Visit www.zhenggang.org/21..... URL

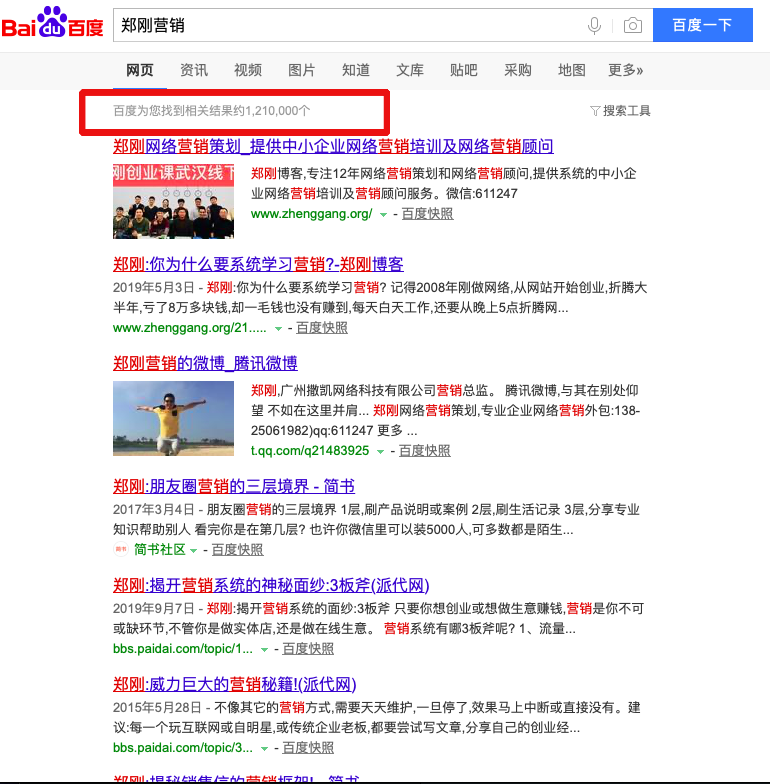[190, 328]
